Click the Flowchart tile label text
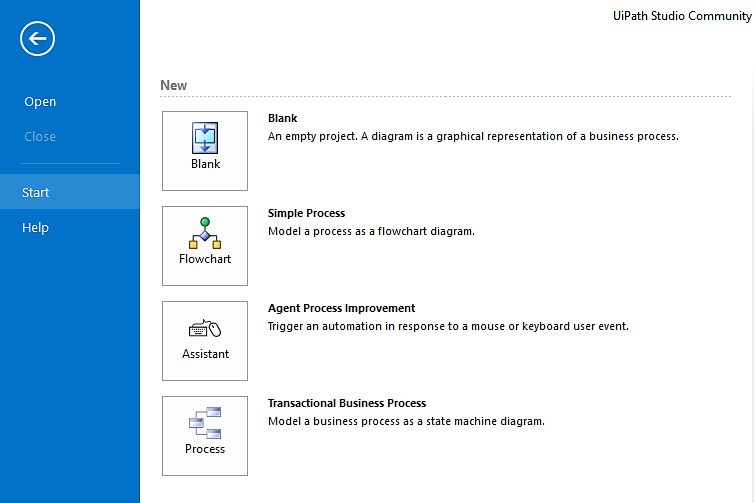The height and width of the screenshot is (503, 754). pyautogui.click(x=205, y=259)
